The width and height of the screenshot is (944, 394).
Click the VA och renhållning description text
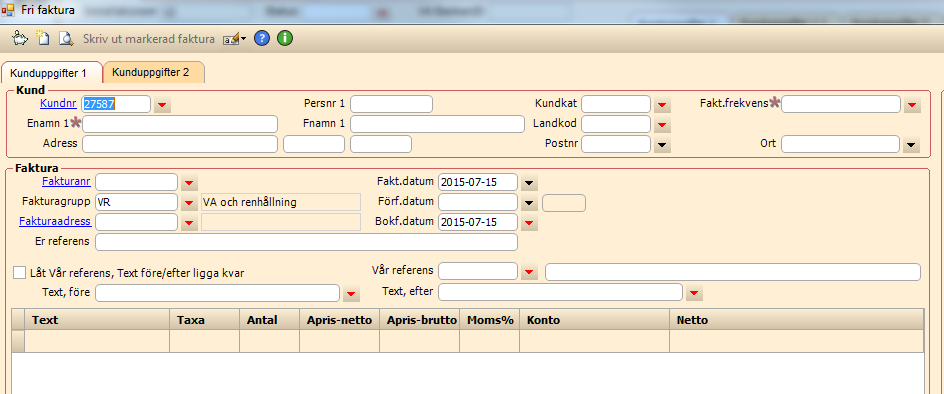250,202
